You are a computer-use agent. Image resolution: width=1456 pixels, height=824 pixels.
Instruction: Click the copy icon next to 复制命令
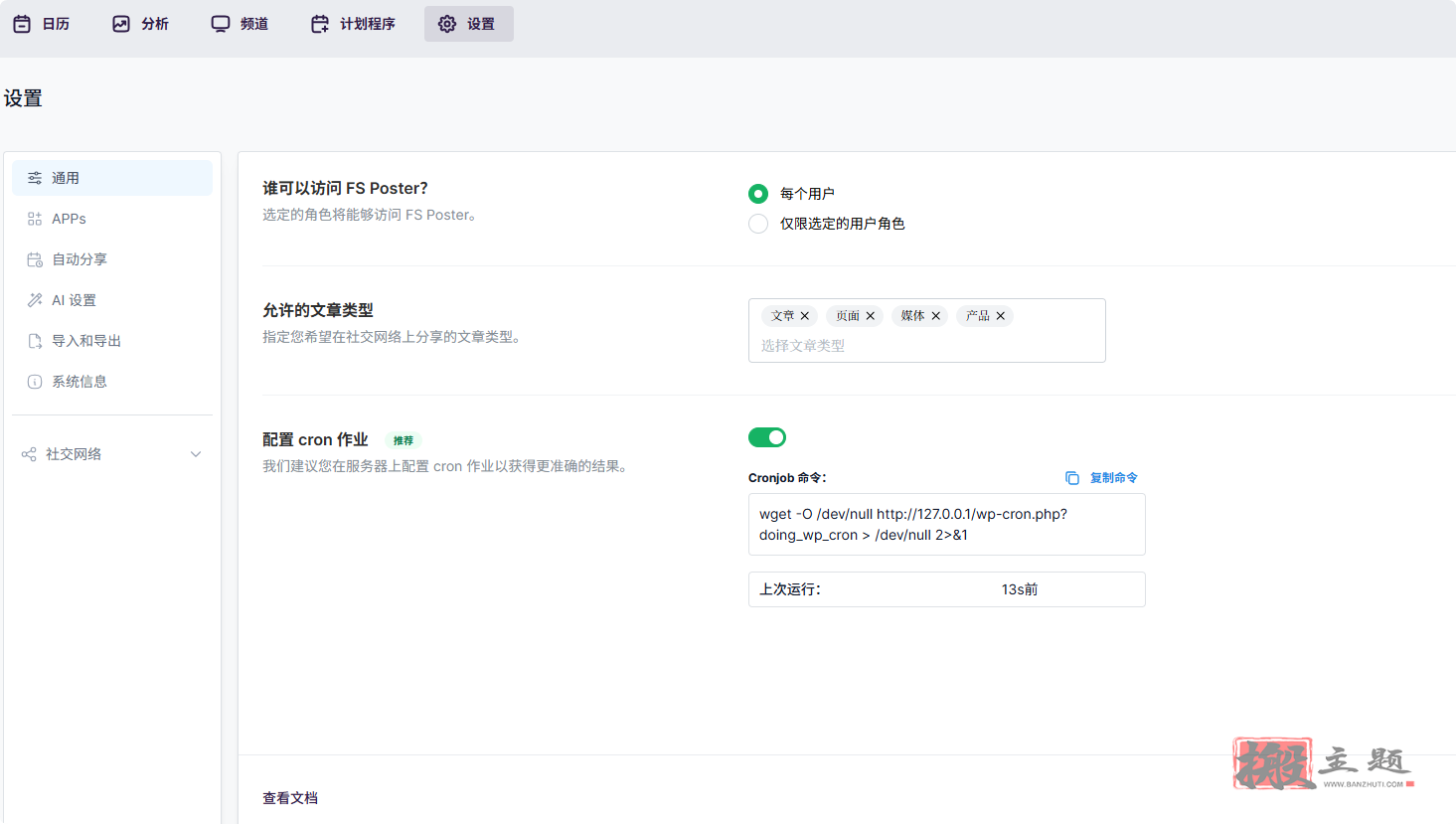tap(1072, 478)
